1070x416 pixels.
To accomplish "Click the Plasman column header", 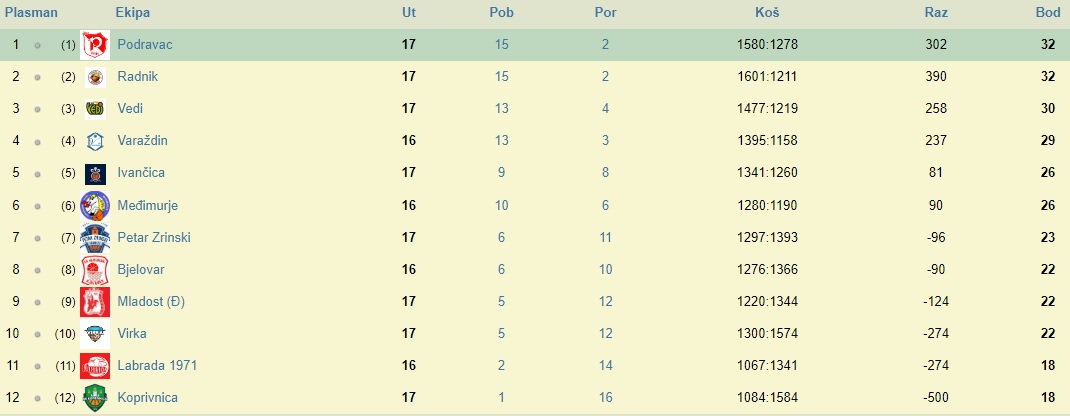I will (32, 13).
